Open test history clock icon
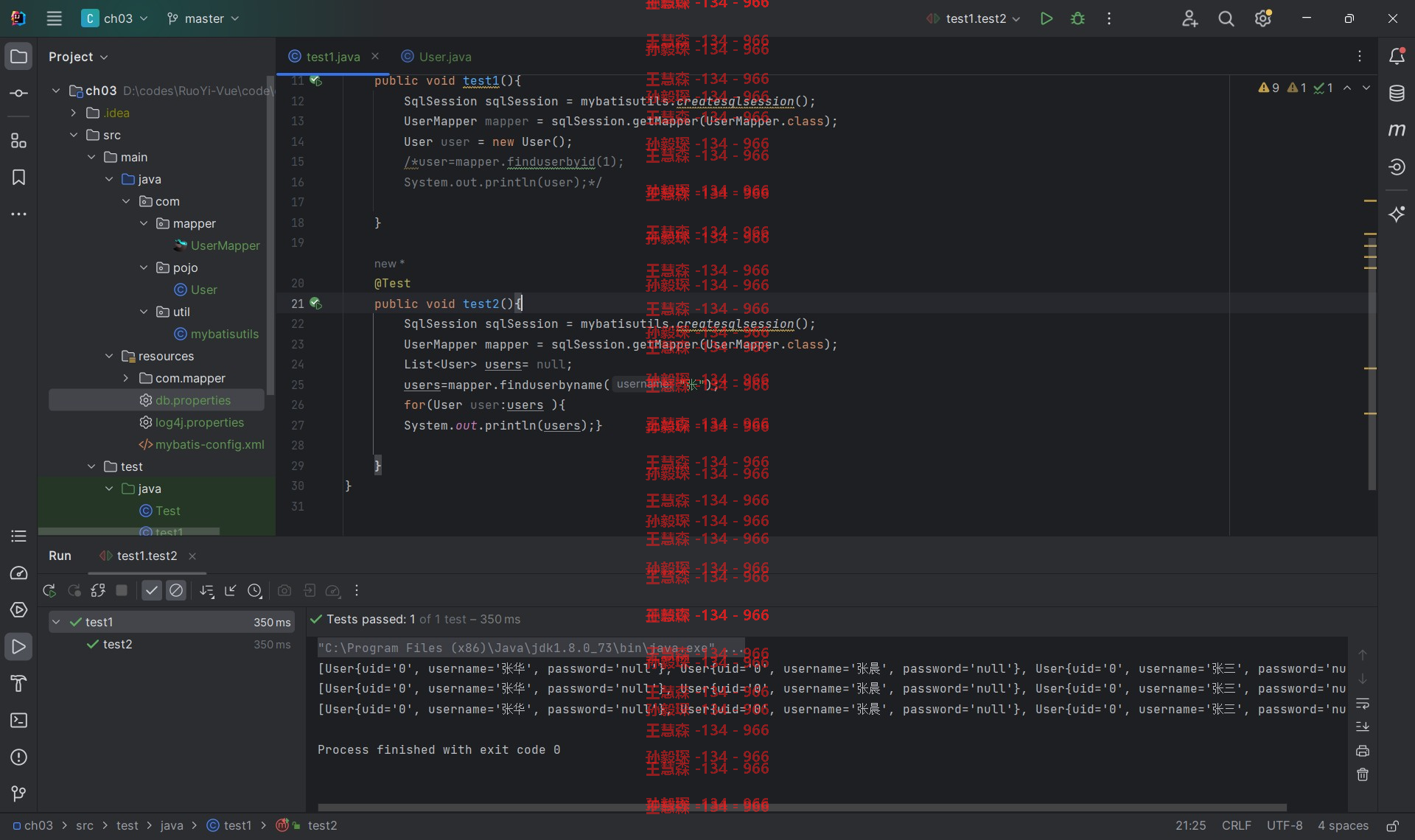Viewport: 1415px width, 840px height. coord(255,590)
